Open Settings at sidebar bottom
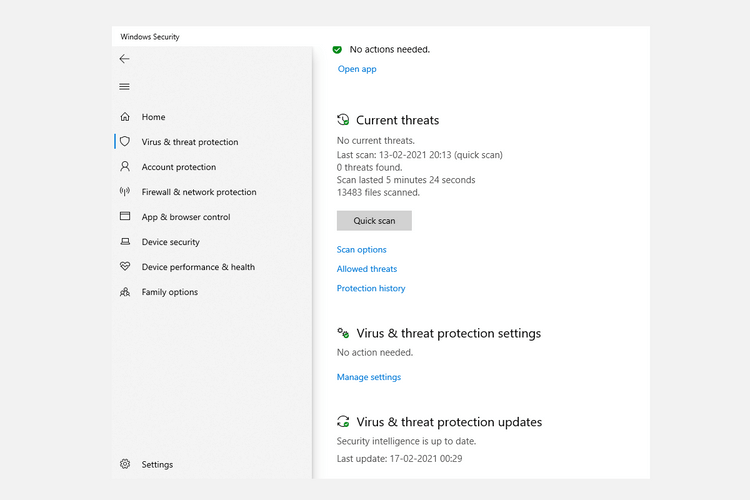 157,465
